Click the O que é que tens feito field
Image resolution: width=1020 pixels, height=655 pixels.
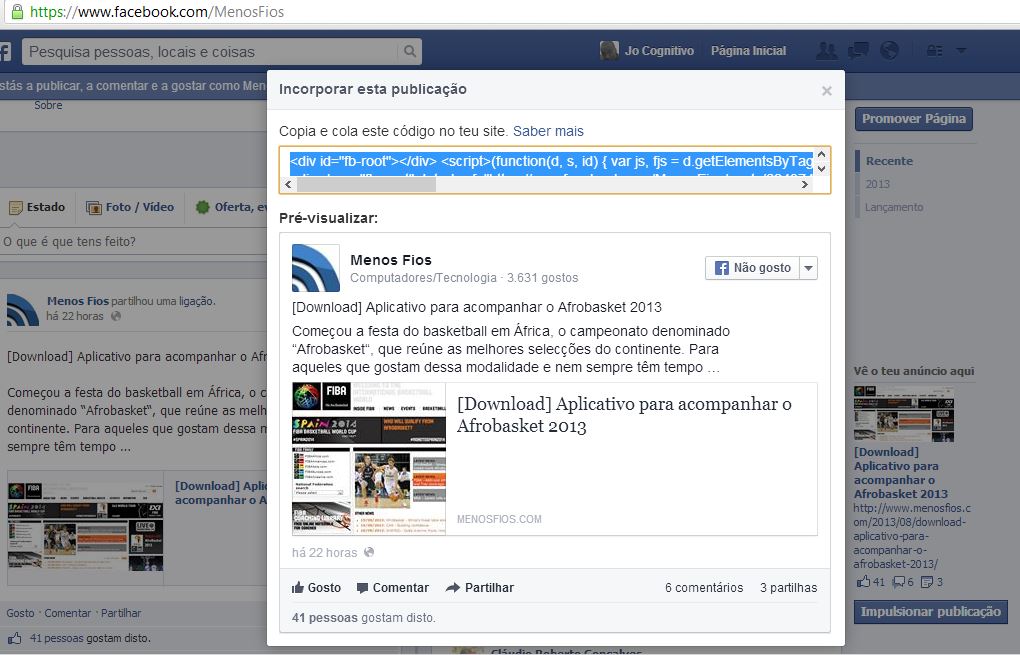point(133,242)
